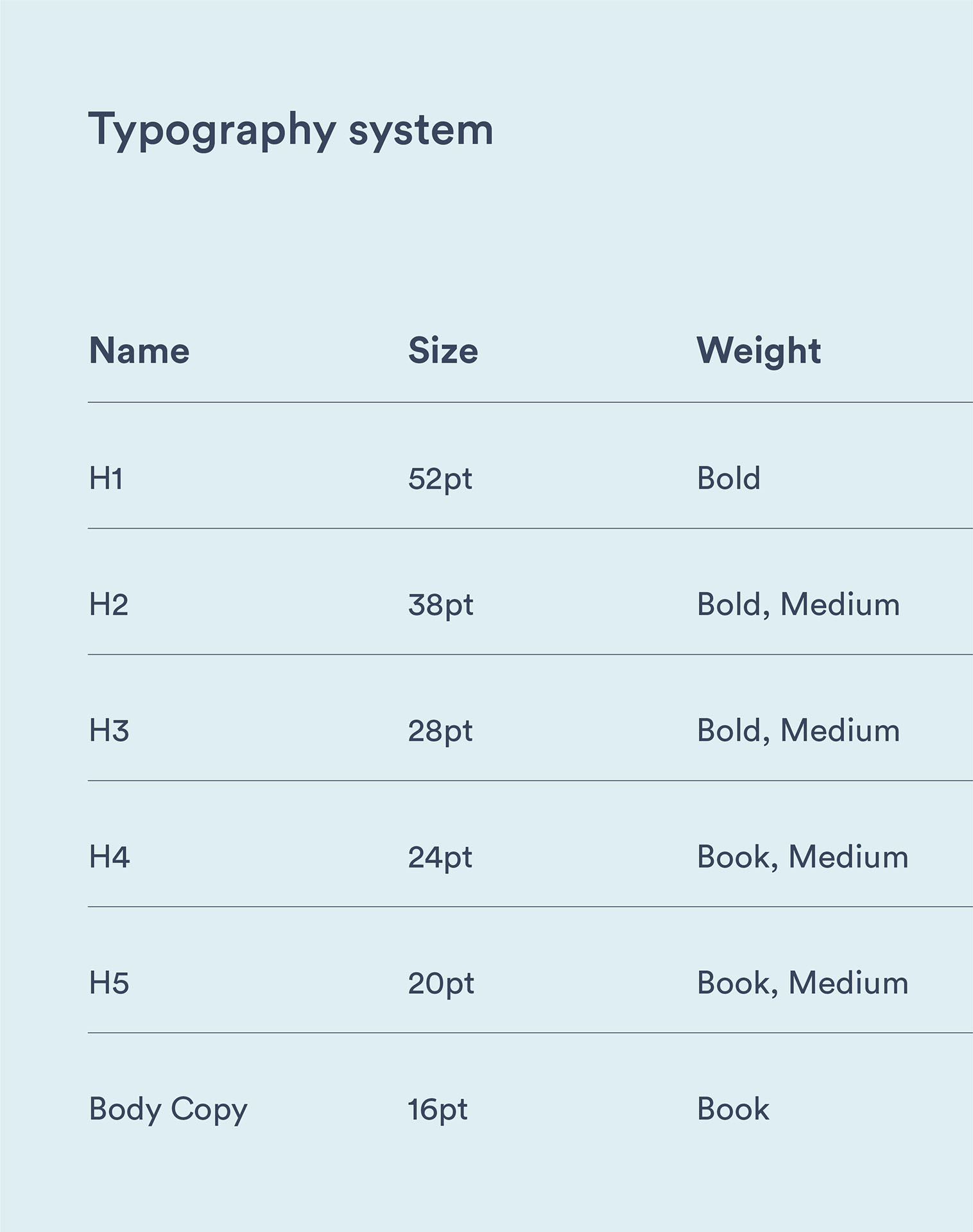
Task: Click Bold, Medium weight in H2 row
Action: pos(799,605)
